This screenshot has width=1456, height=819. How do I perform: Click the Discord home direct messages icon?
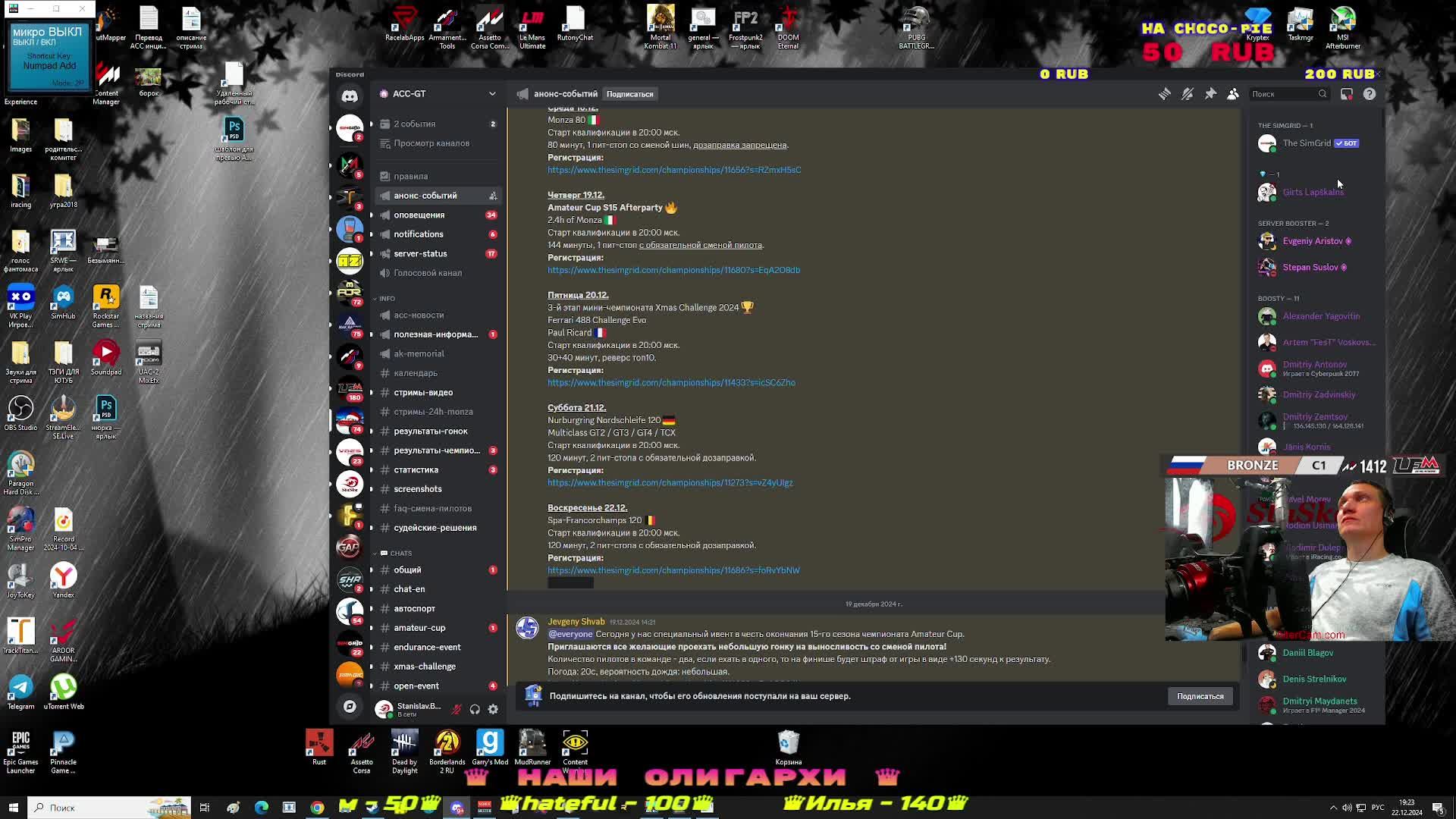click(350, 96)
